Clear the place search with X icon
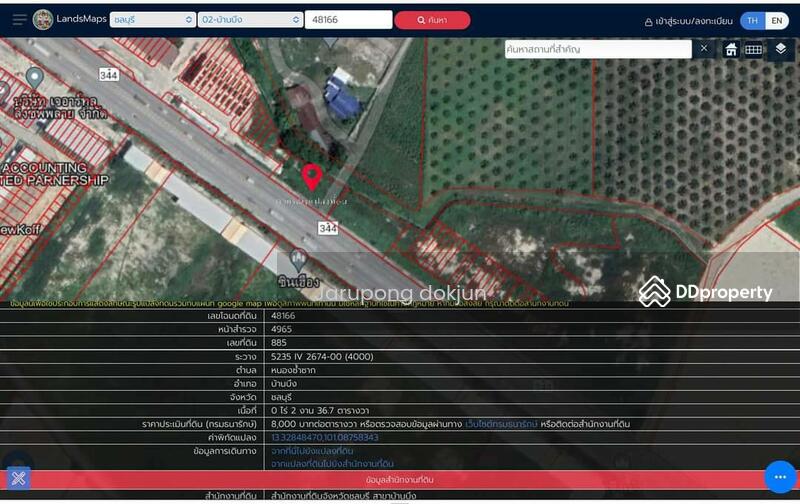800x504 pixels. coord(704,49)
